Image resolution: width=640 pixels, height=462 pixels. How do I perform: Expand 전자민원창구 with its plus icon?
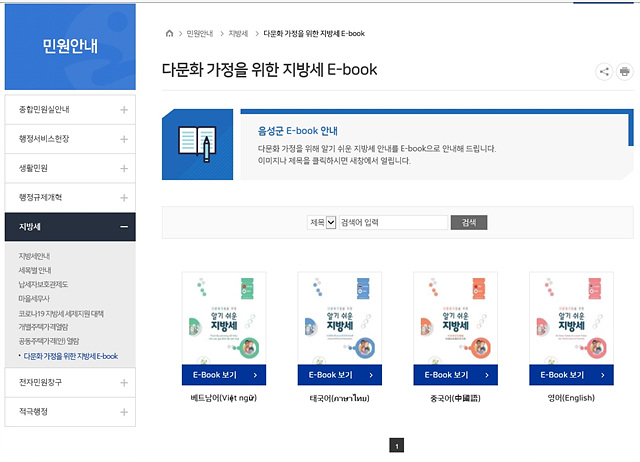pyautogui.click(x=124, y=382)
